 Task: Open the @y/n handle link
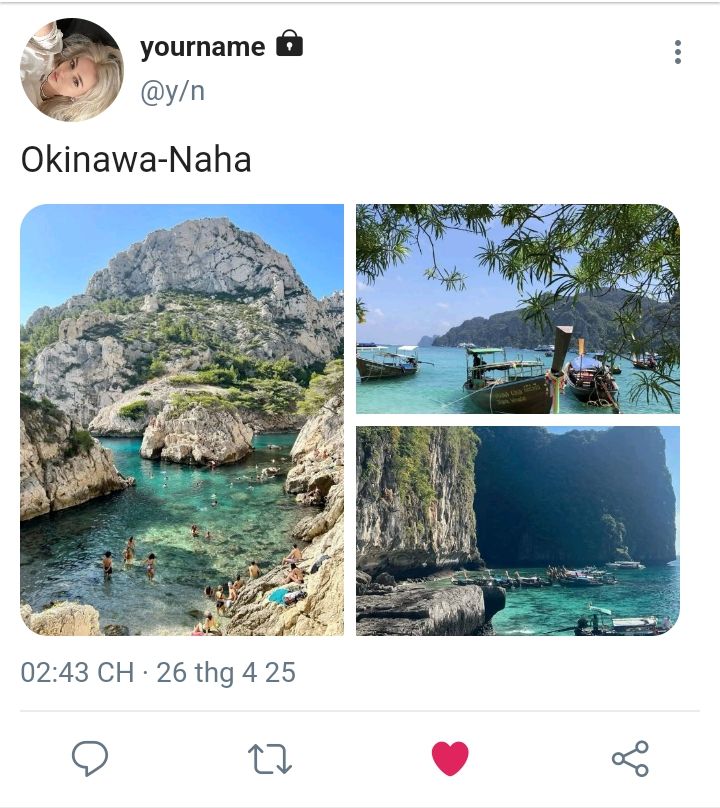coord(172,92)
